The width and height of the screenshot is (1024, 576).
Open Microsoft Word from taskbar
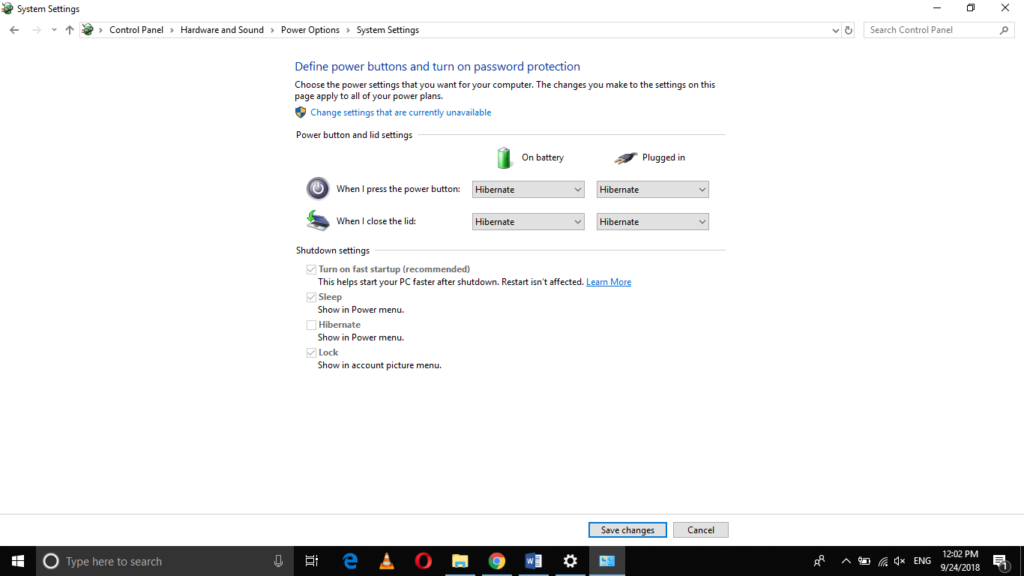[x=533, y=561]
